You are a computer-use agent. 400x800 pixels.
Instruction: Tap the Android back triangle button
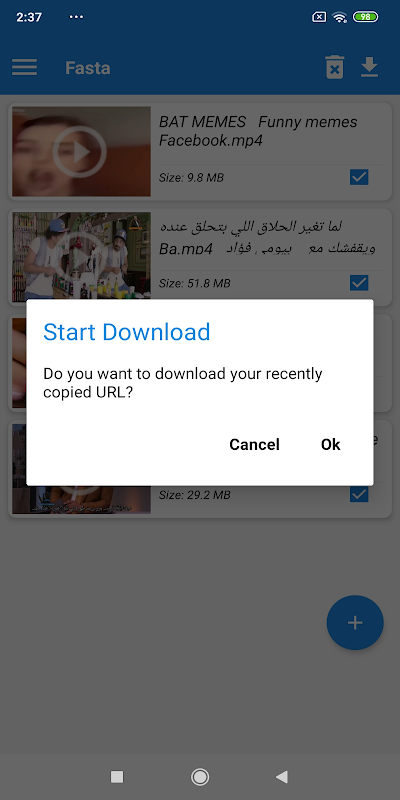click(x=281, y=777)
